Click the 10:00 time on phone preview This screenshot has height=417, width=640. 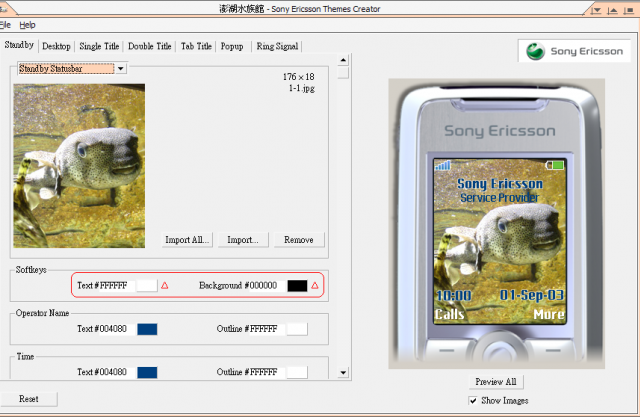pos(453,295)
